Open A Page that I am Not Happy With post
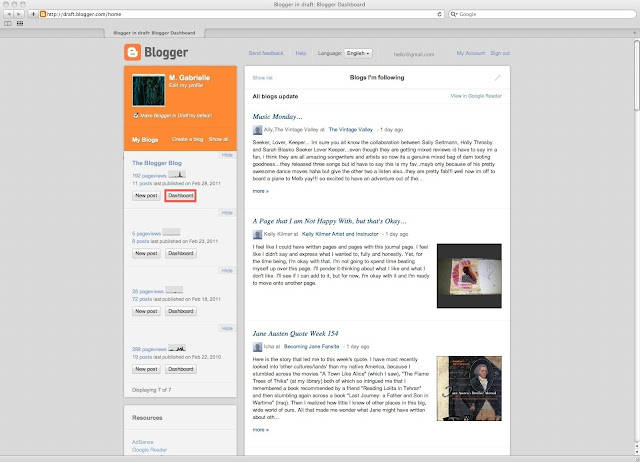The height and width of the screenshot is (462, 640). coord(329,221)
